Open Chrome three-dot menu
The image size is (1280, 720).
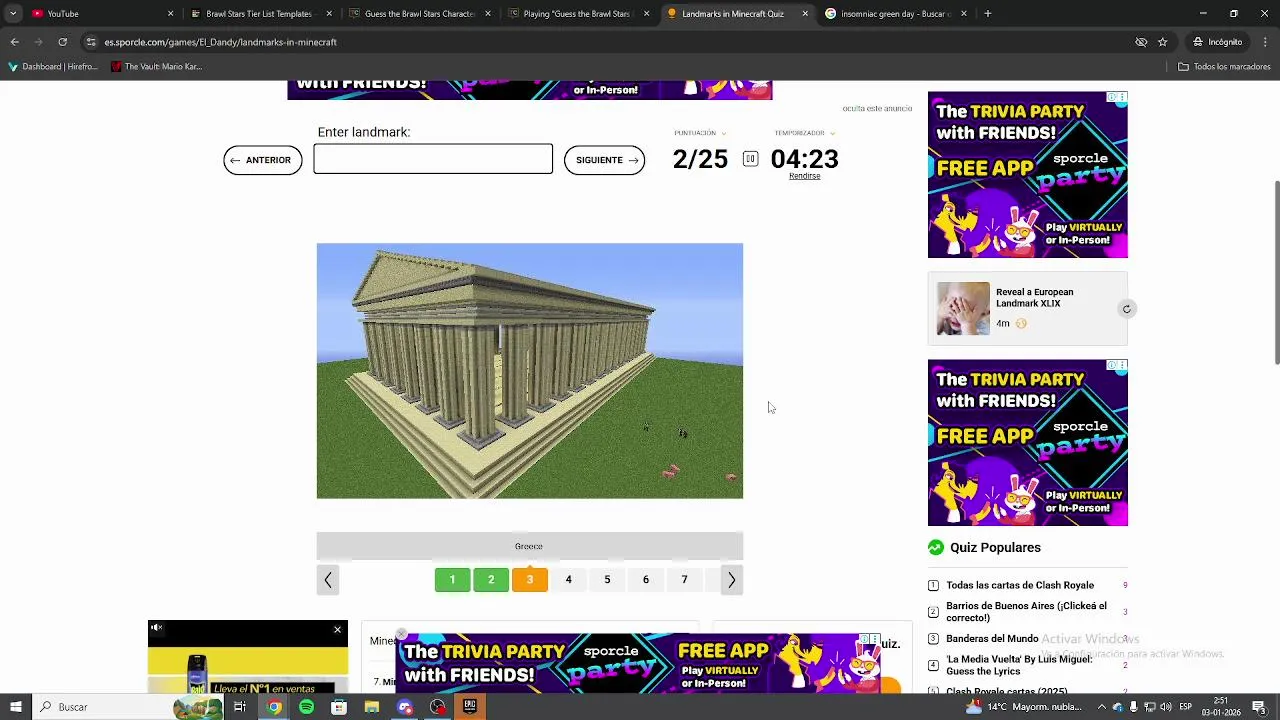[1266, 42]
